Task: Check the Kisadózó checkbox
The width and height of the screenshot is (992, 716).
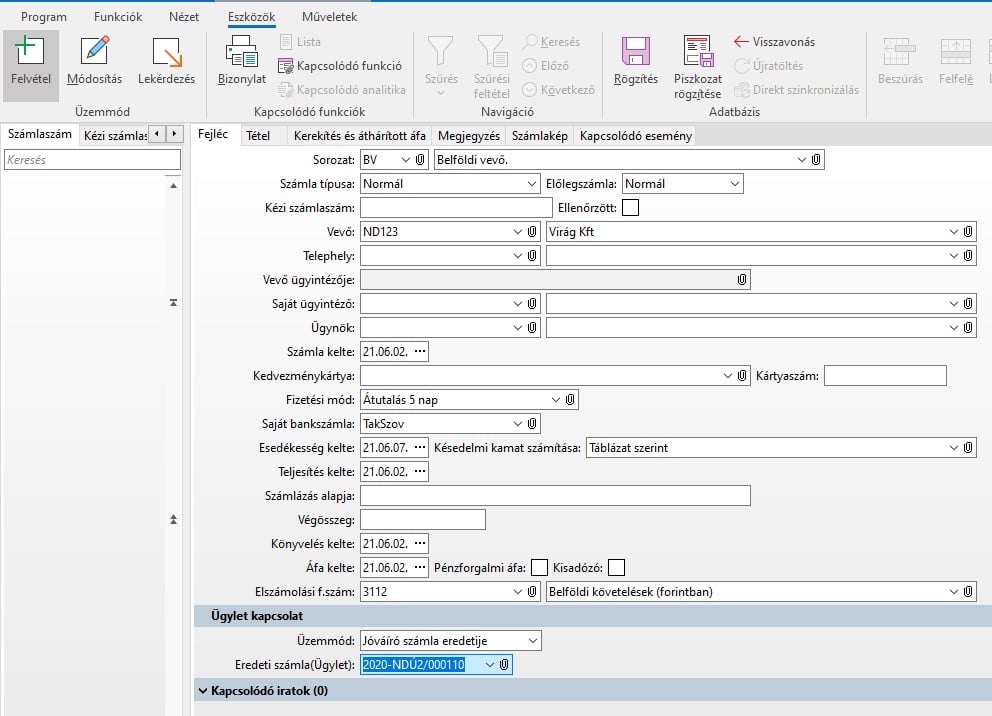Action: click(x=616, y=568)
